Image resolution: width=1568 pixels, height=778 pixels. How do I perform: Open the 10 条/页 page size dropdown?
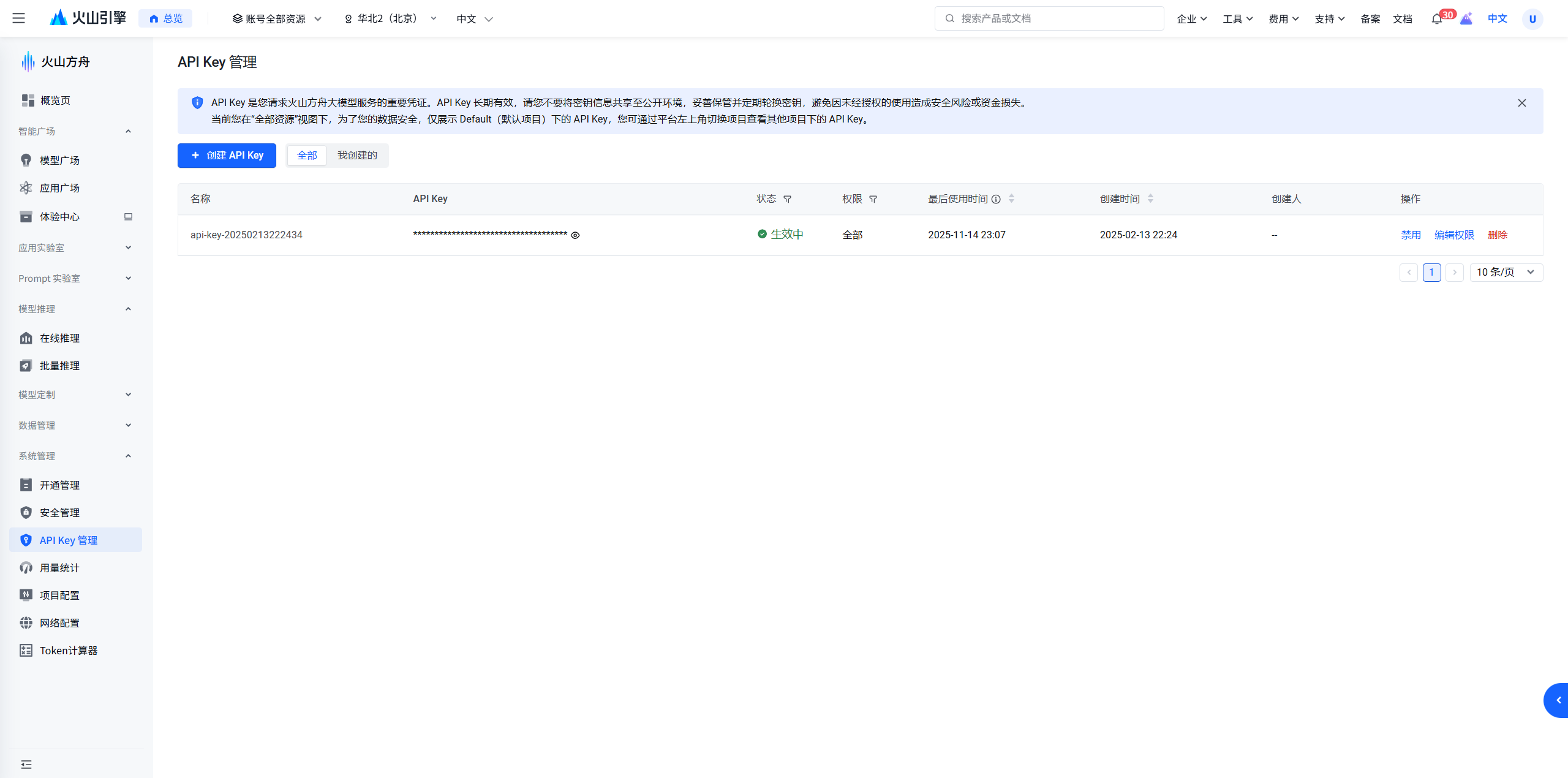click(1506, 272)
